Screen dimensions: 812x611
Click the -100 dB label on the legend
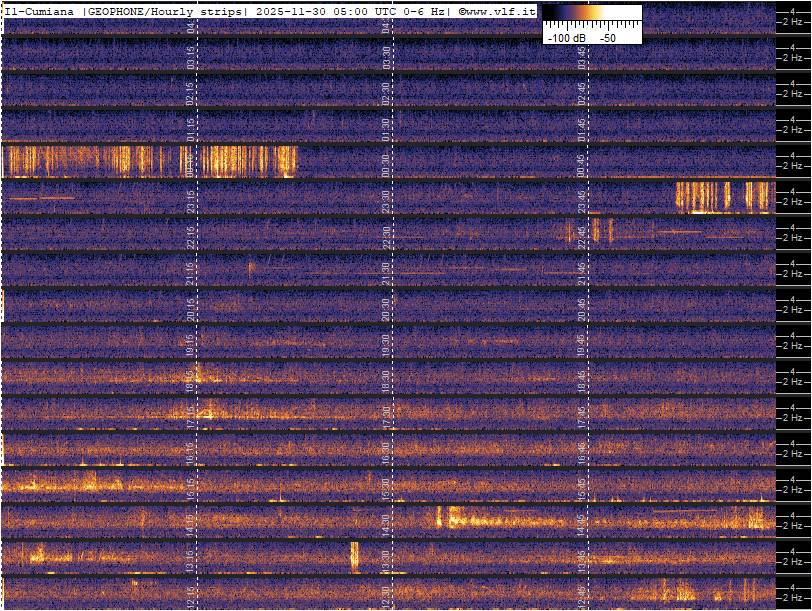click(565, 37)
